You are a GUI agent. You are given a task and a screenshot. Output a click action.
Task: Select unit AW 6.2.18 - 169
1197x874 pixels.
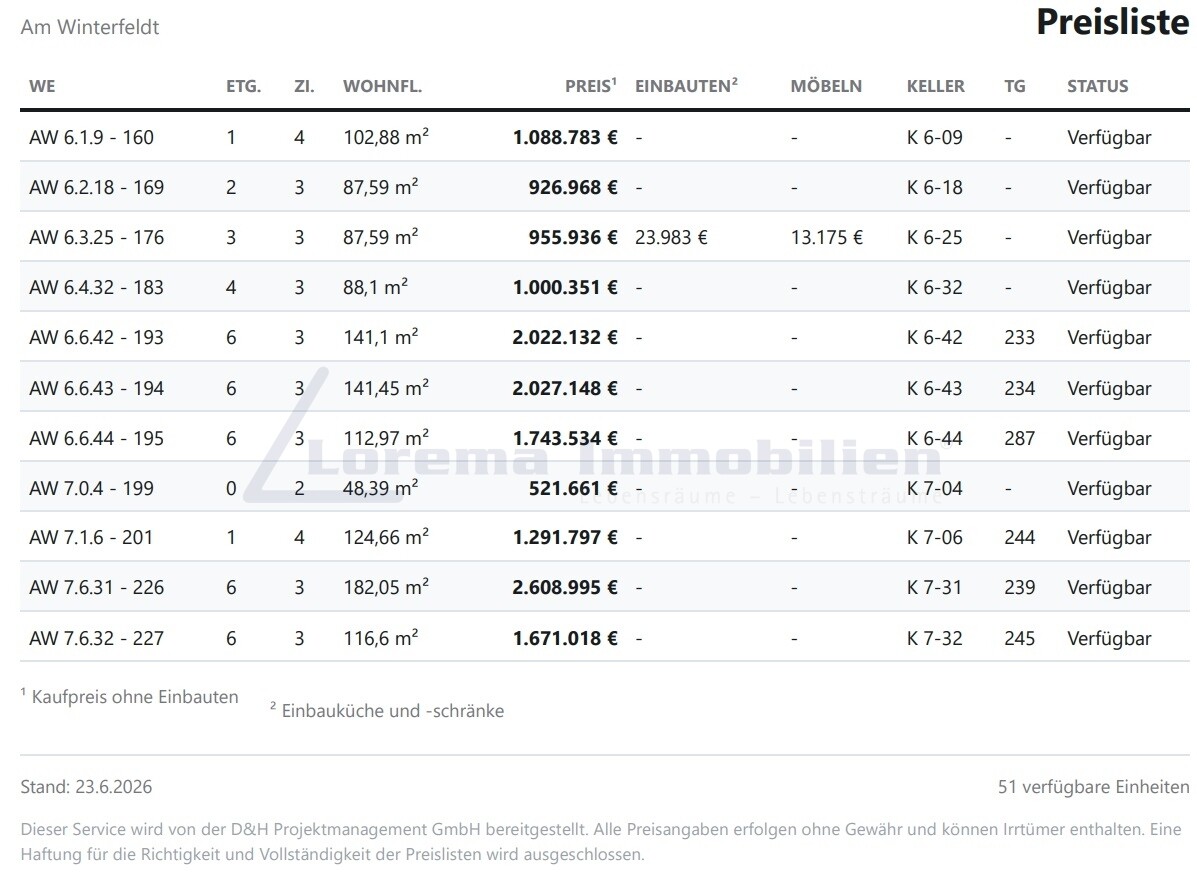(96, 188)
